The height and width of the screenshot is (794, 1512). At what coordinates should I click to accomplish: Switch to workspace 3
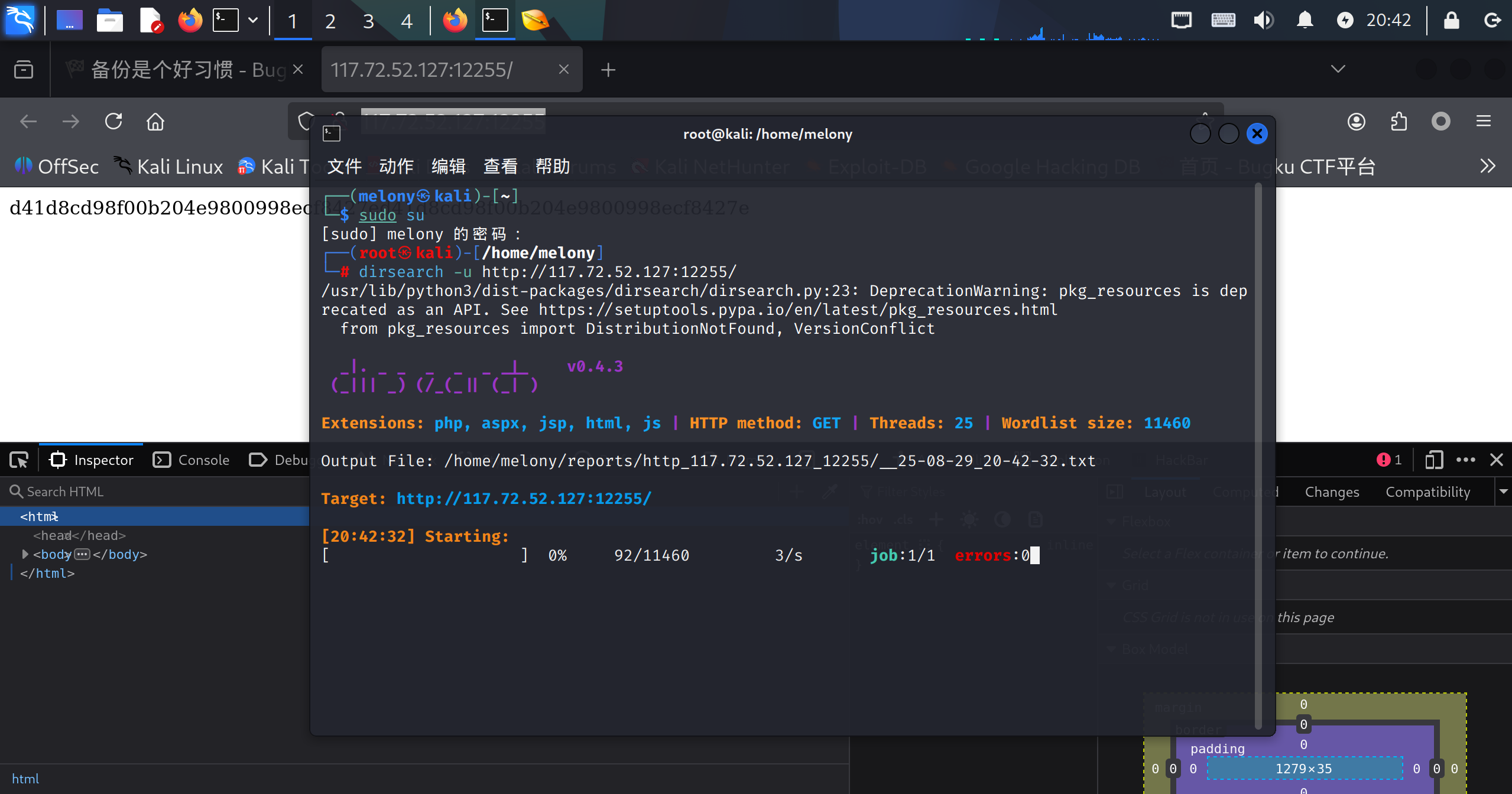point(368,22)
